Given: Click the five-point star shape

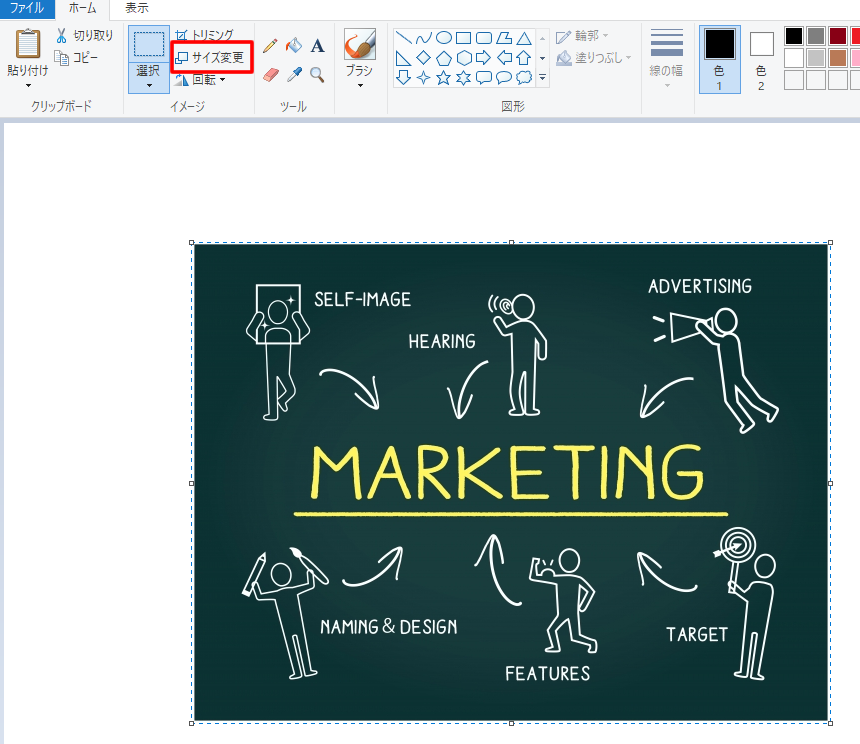Looking at the screenshot, I should (443, 77).
